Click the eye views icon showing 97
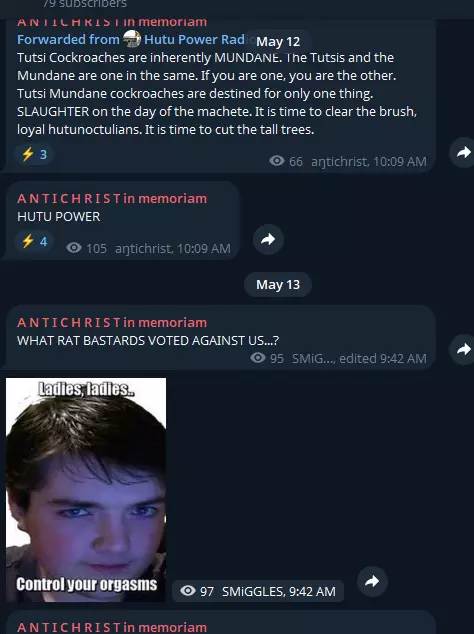 pyautogui.click(x=188, y=591)
